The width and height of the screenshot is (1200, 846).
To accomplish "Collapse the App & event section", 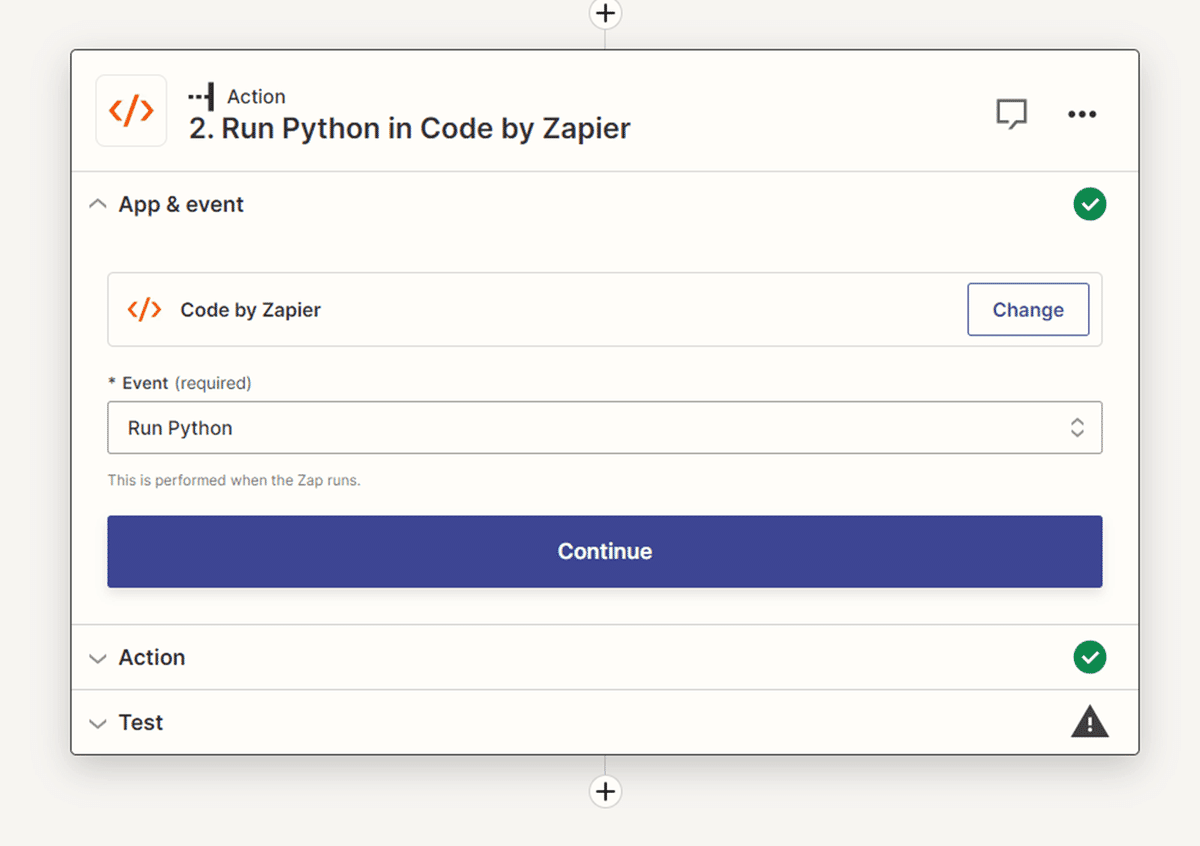I will [97, 203].
